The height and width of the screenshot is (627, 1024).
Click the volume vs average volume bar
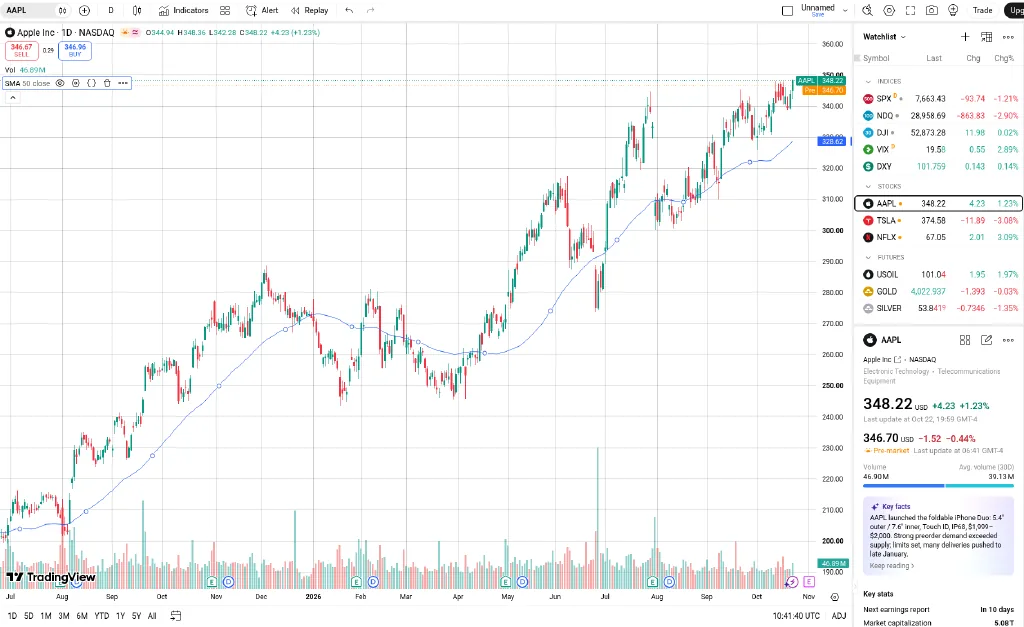click(938, 485)
